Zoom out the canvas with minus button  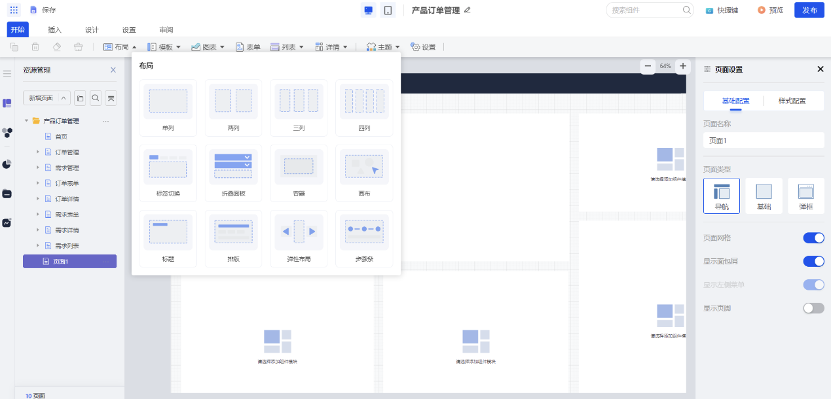pyautogui.click(x=647, y=66)
